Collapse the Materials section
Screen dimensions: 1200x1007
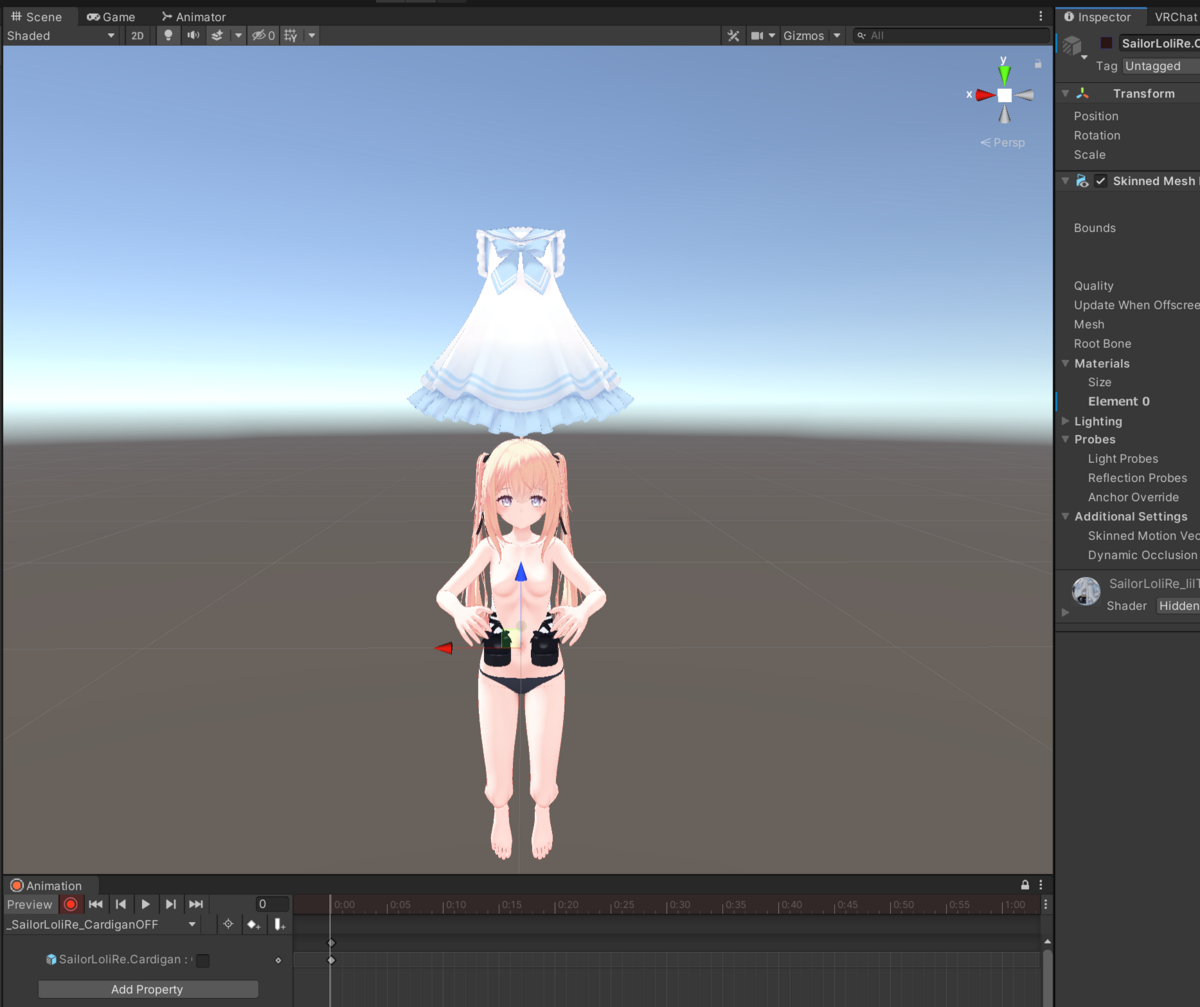pyautogui.click(x=1066, y=363)
